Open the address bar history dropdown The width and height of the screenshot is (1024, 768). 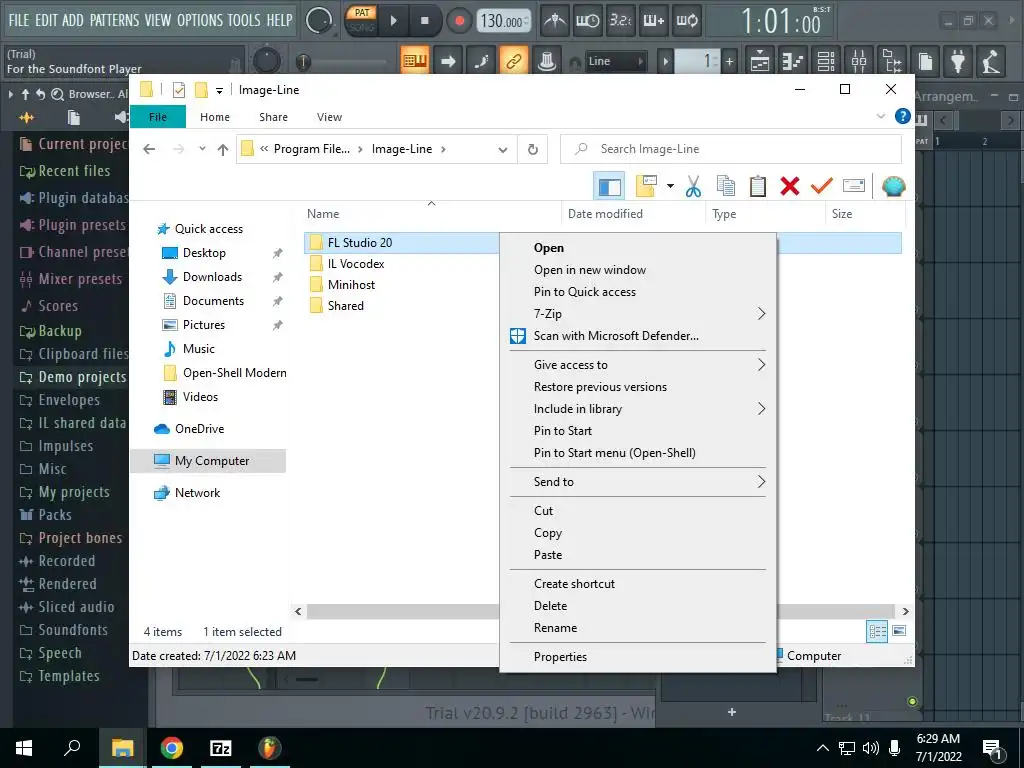coord(503,150)
